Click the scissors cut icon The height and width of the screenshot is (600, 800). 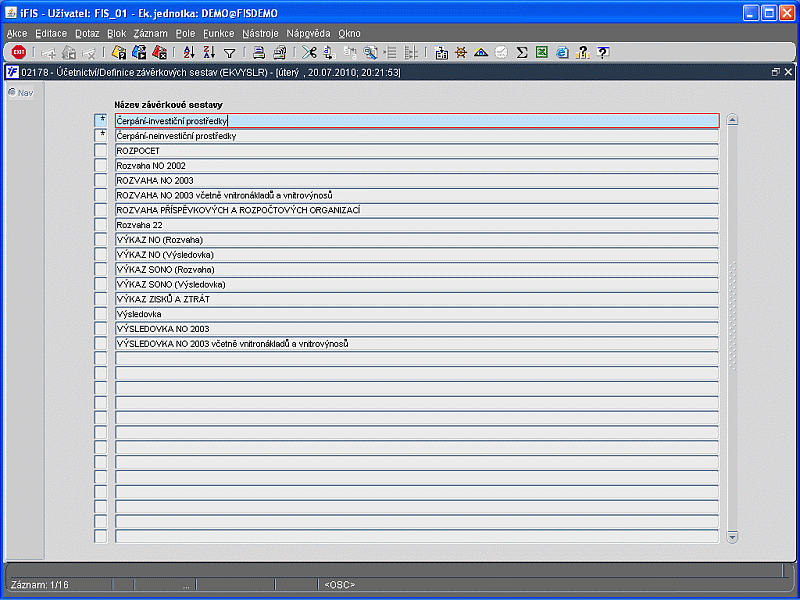pos(309,52)
